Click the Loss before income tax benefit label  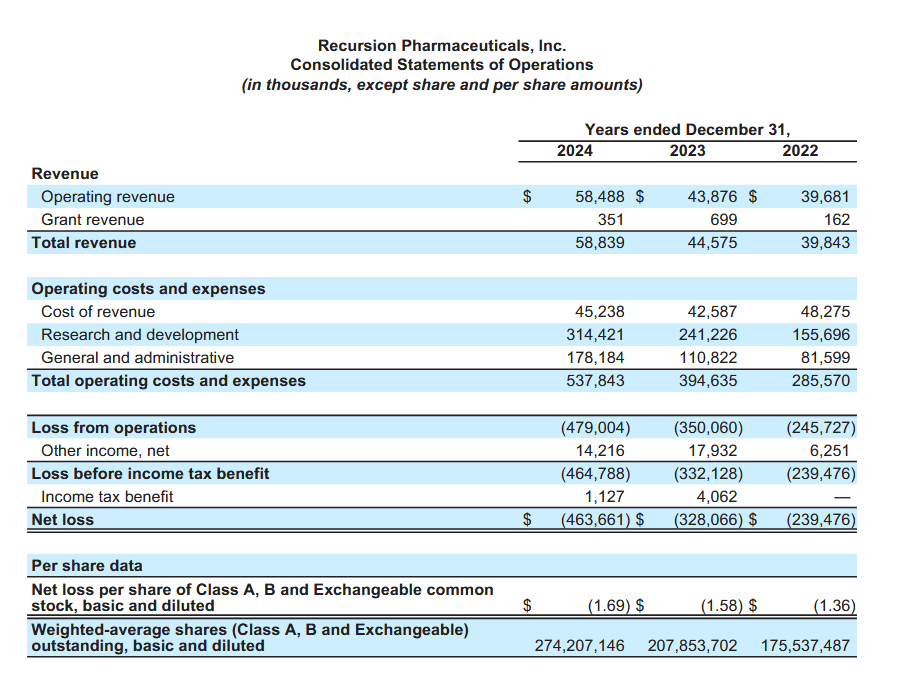150,474
